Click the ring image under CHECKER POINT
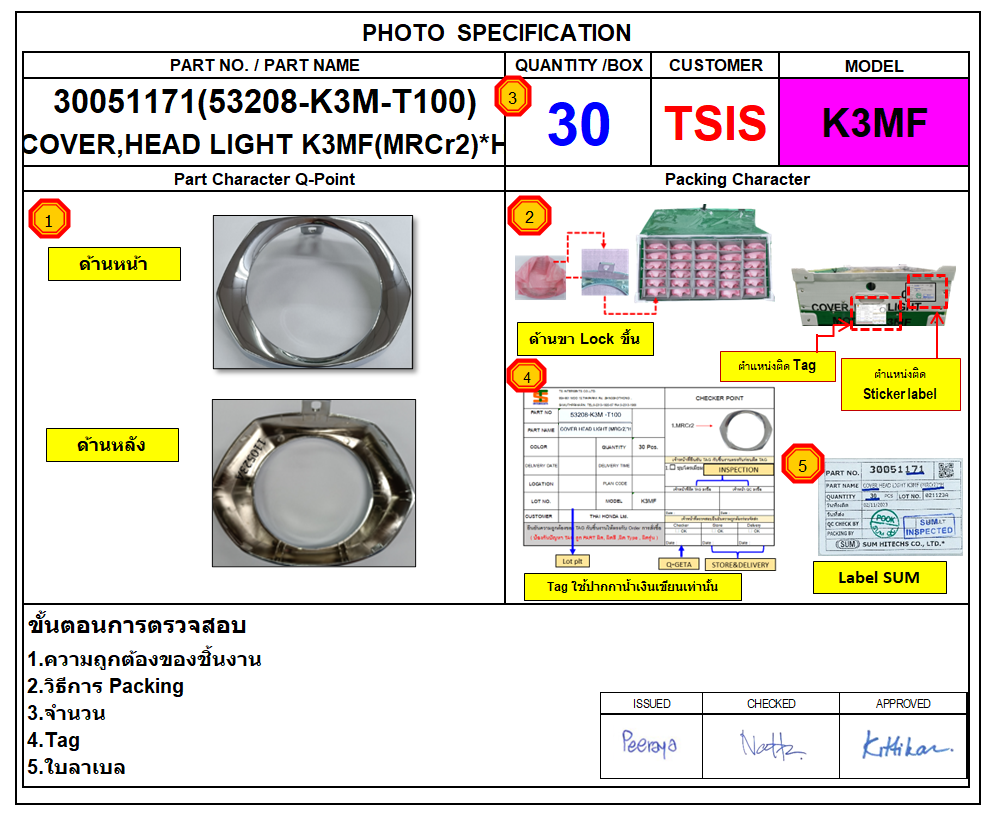This screenshot has height=821, width=1001. (746, 431)
